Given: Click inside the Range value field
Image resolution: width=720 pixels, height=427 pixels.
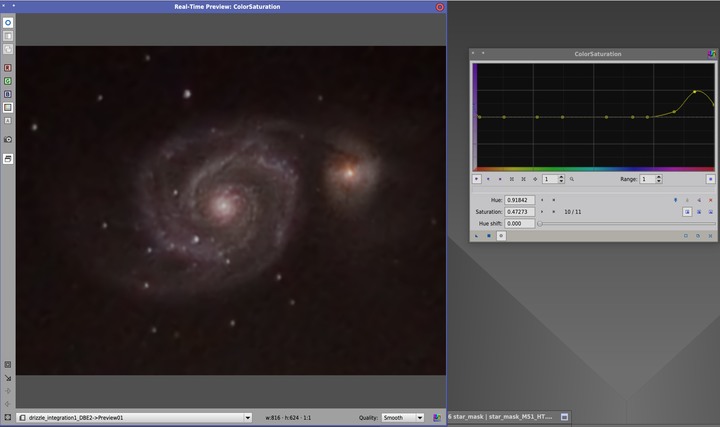Looking at the screenshot, I should pyautogui.click(x=647, y=179).
